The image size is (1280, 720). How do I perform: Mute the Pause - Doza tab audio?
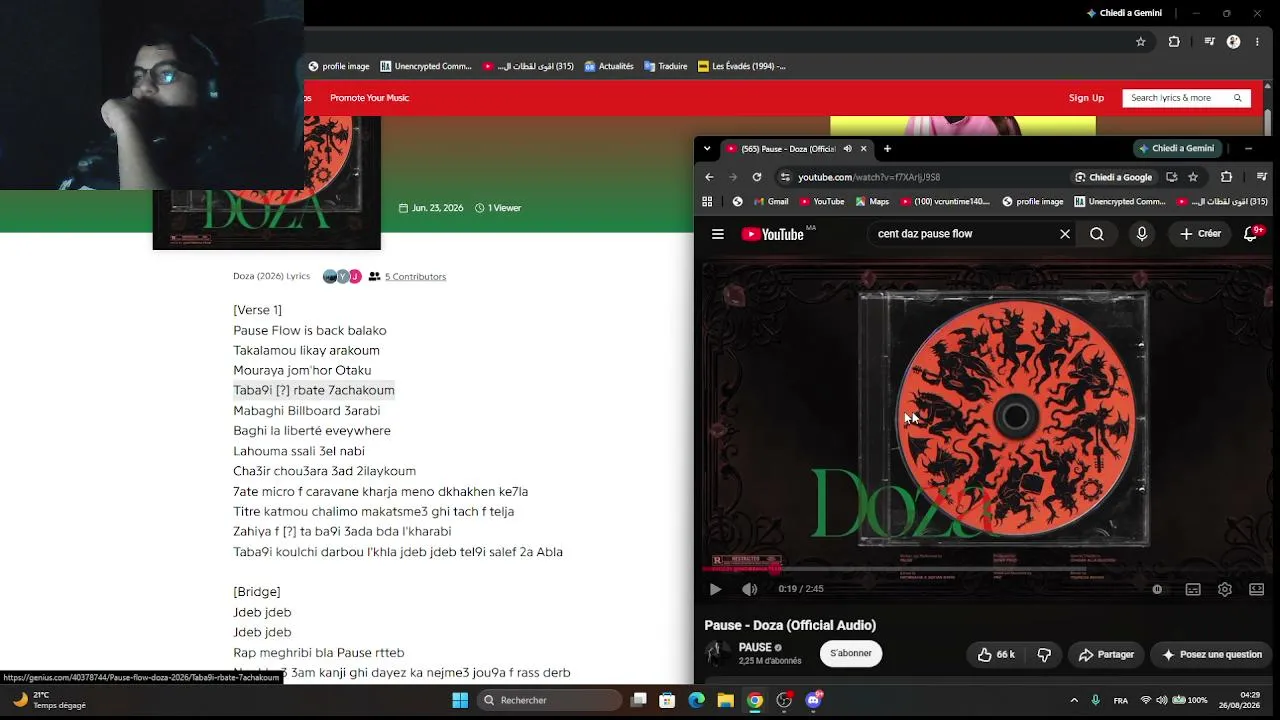coord(847,149)
